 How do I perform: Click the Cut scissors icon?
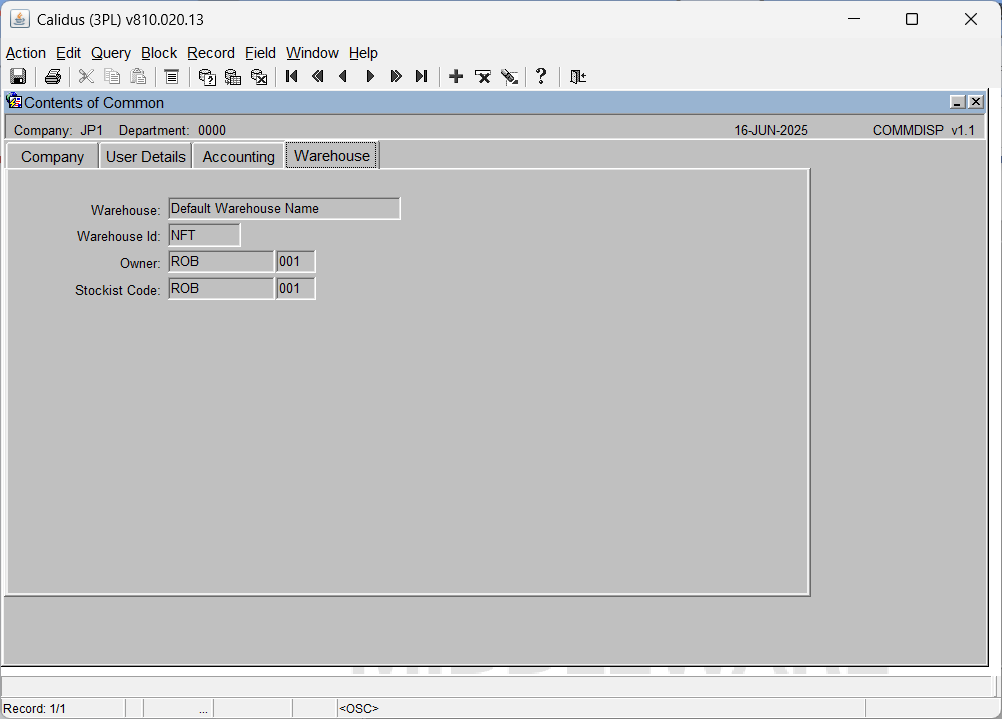86,77
